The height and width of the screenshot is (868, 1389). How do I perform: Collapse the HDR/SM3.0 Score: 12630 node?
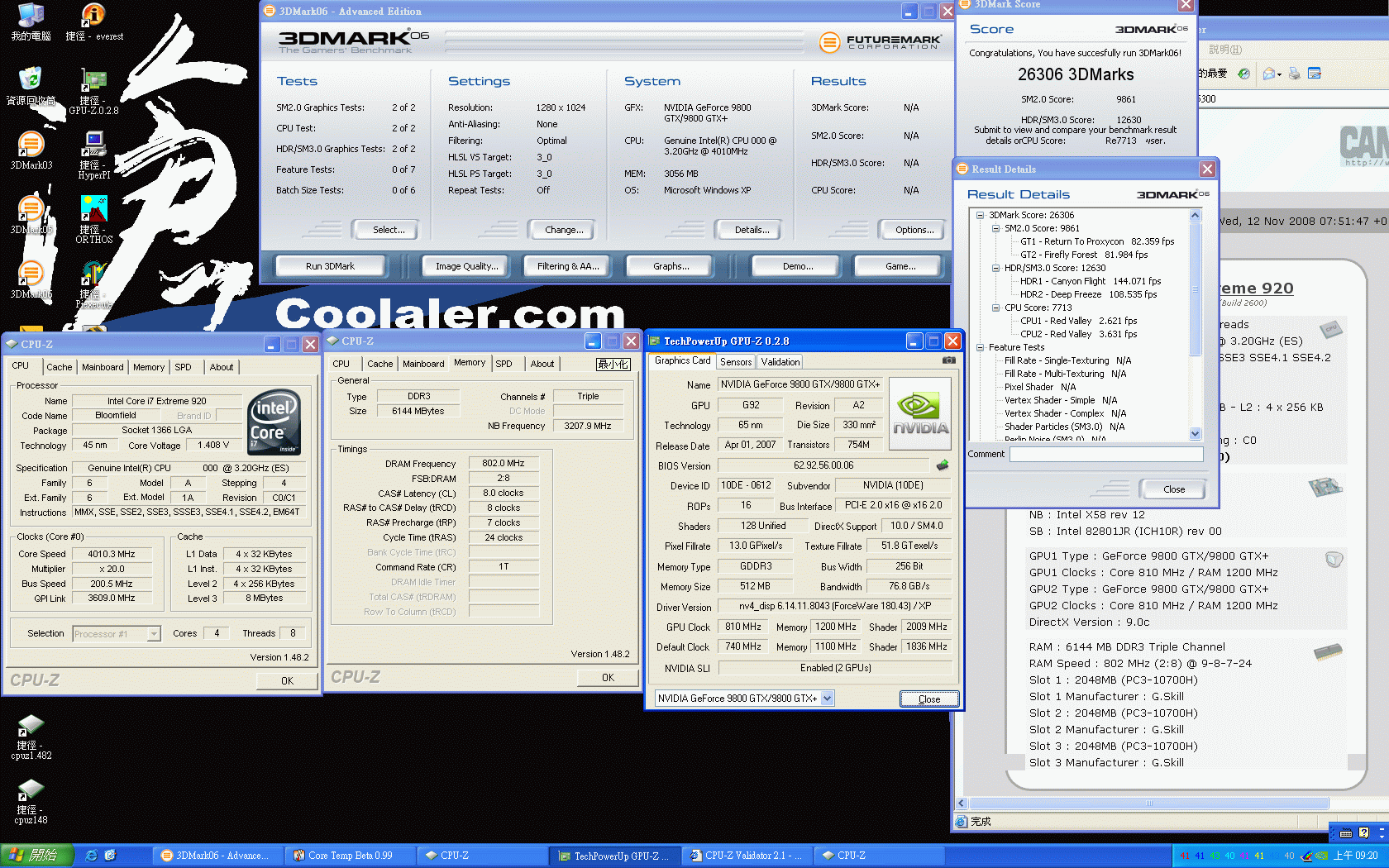995,268
